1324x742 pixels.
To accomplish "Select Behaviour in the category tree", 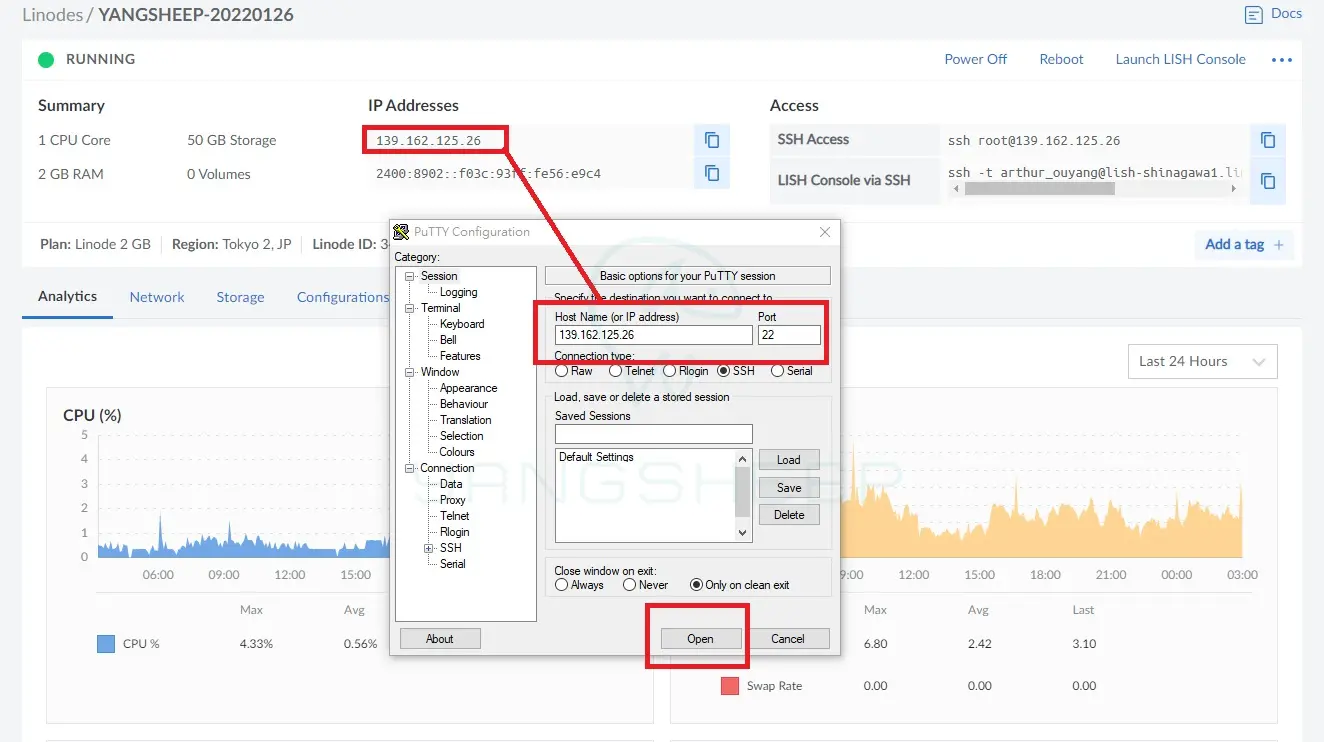I will coord(464,404).
